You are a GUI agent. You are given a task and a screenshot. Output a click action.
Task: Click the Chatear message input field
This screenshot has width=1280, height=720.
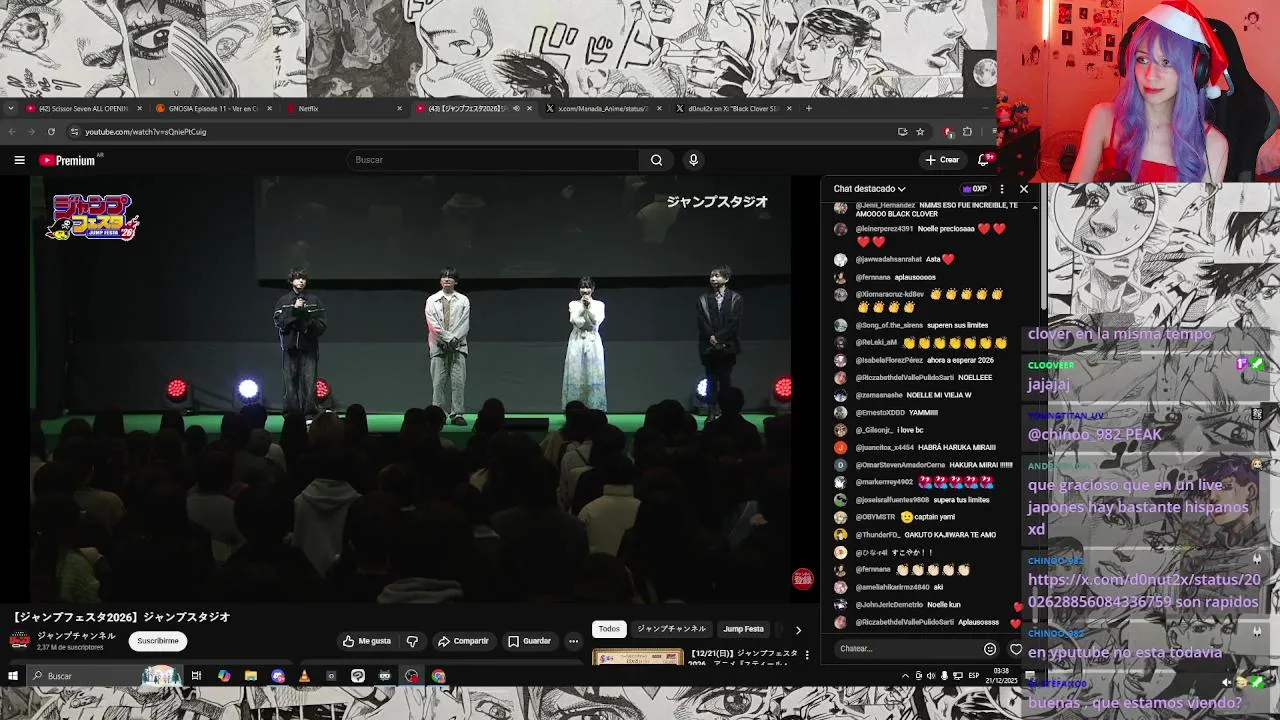908,648
